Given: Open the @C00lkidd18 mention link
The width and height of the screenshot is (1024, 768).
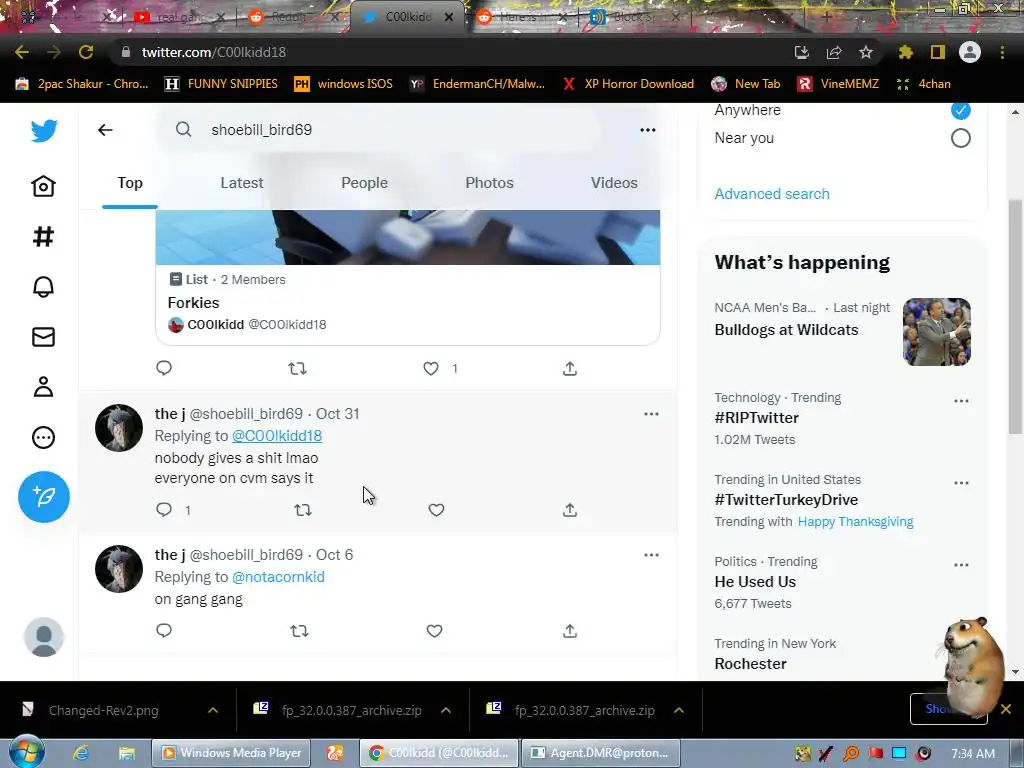Looking at the screenshot, I should (x=277, y=436).
